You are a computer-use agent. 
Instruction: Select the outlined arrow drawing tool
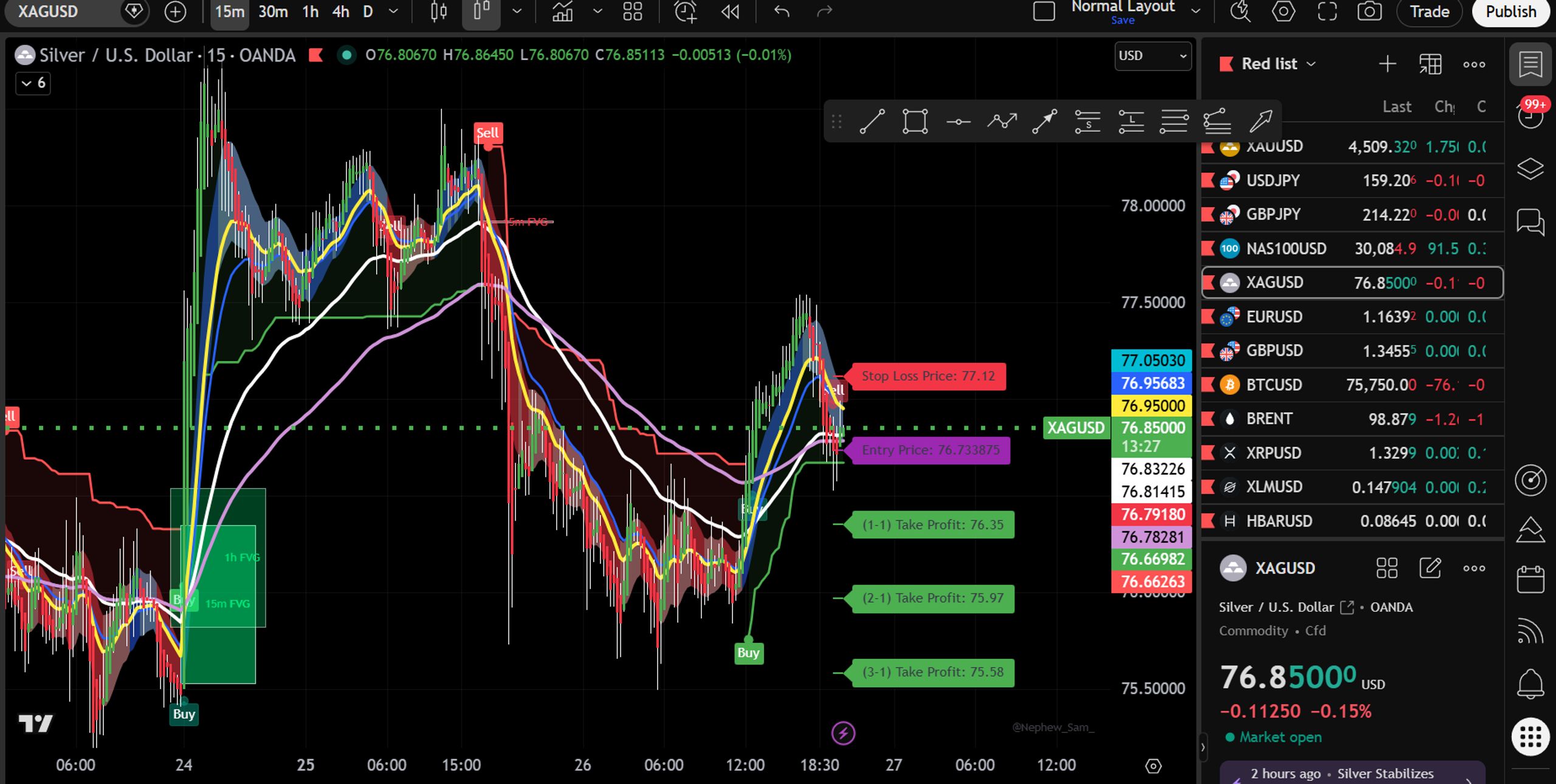click(x=1261, y=122)
